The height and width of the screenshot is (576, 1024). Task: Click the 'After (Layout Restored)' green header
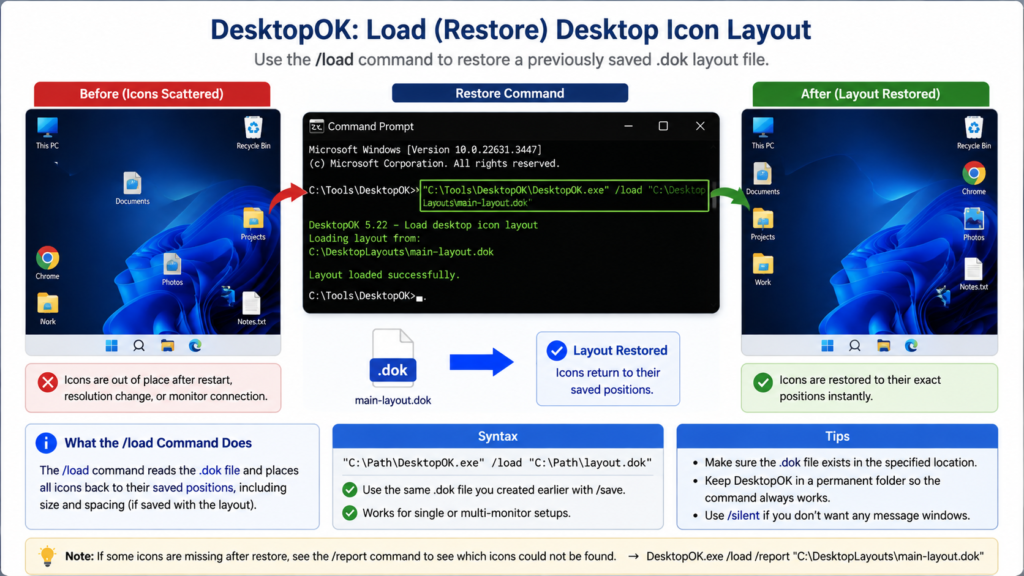871,94
